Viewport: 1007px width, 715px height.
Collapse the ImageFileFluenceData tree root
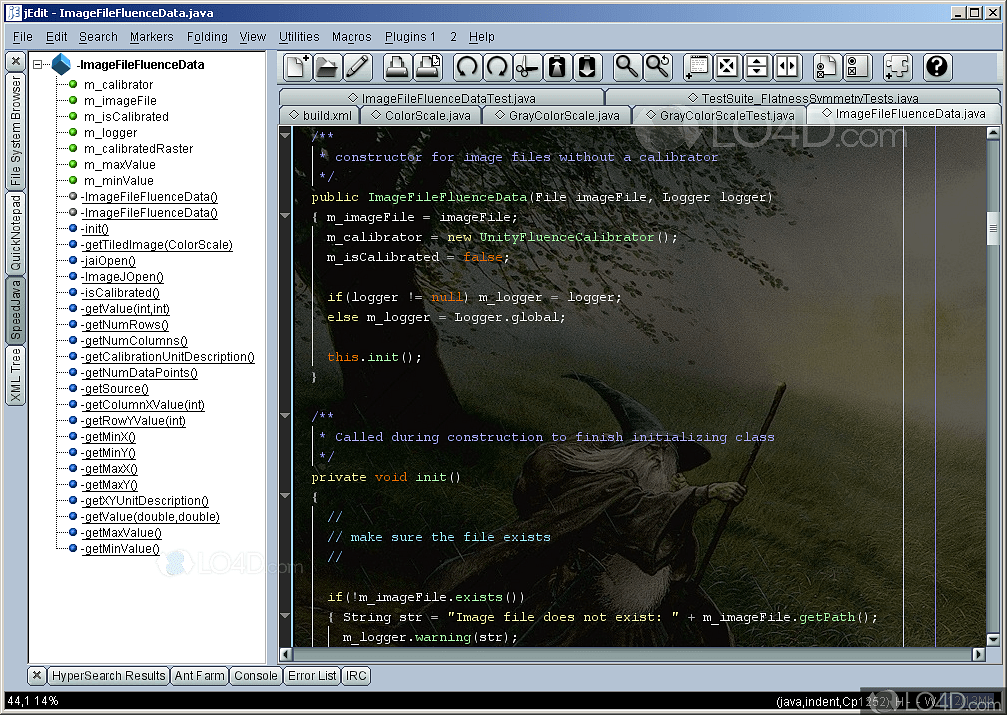(38, 64)
